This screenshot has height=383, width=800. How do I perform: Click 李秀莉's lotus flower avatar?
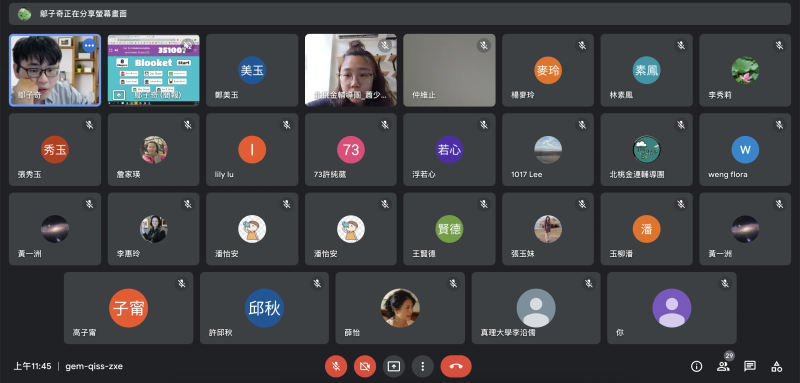pos(745,70)
